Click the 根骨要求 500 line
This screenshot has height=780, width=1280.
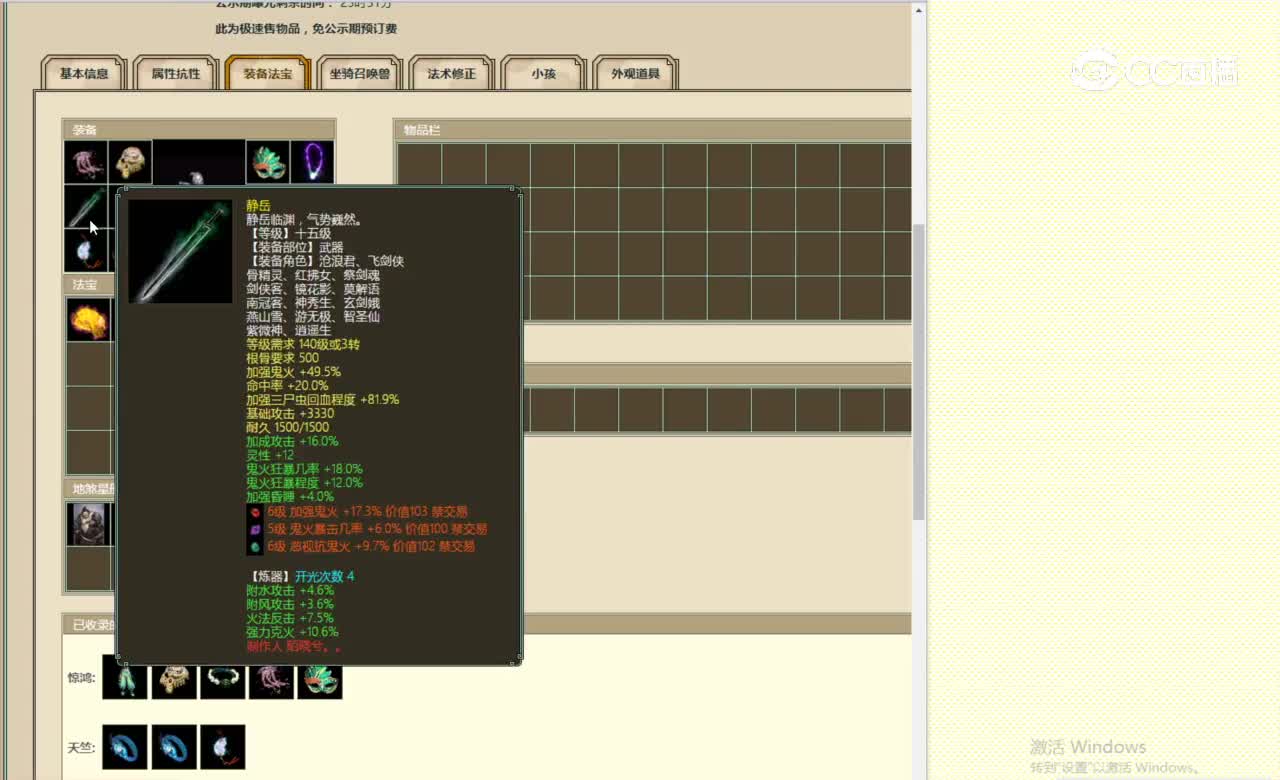282,358
